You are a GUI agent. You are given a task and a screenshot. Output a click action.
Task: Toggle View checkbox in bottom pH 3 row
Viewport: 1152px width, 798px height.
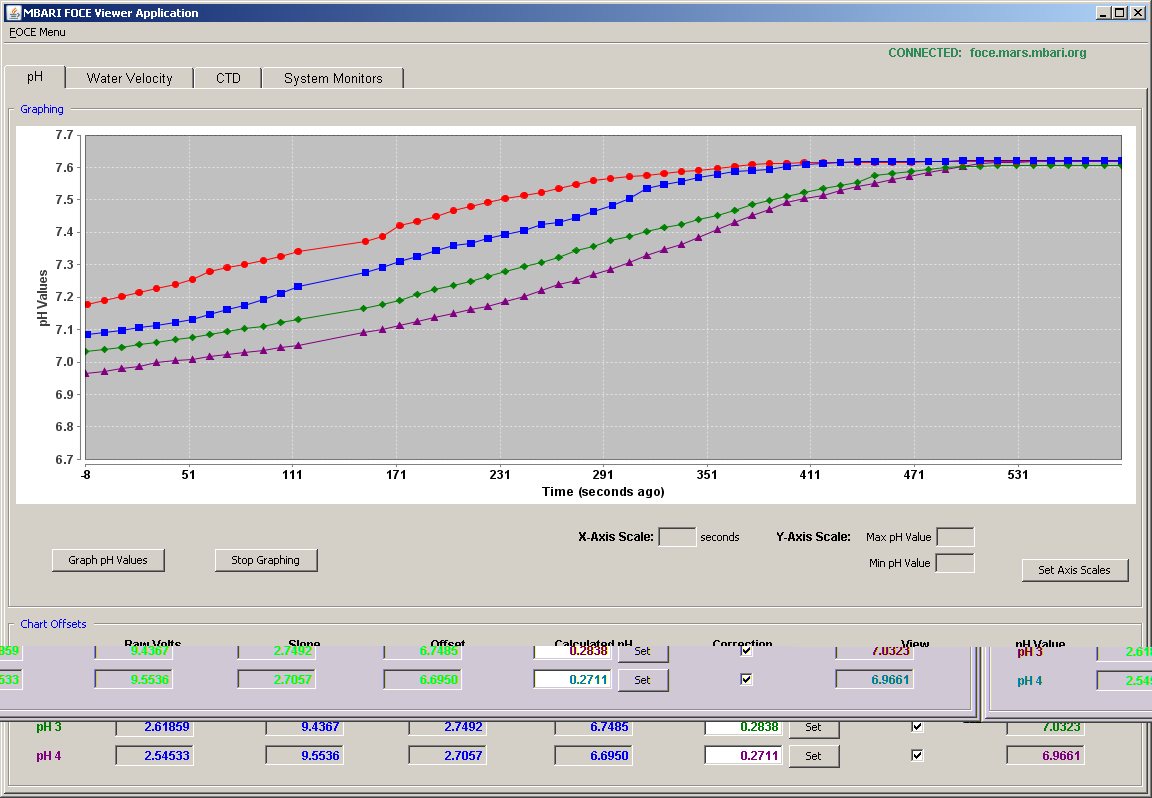point(917,727)
